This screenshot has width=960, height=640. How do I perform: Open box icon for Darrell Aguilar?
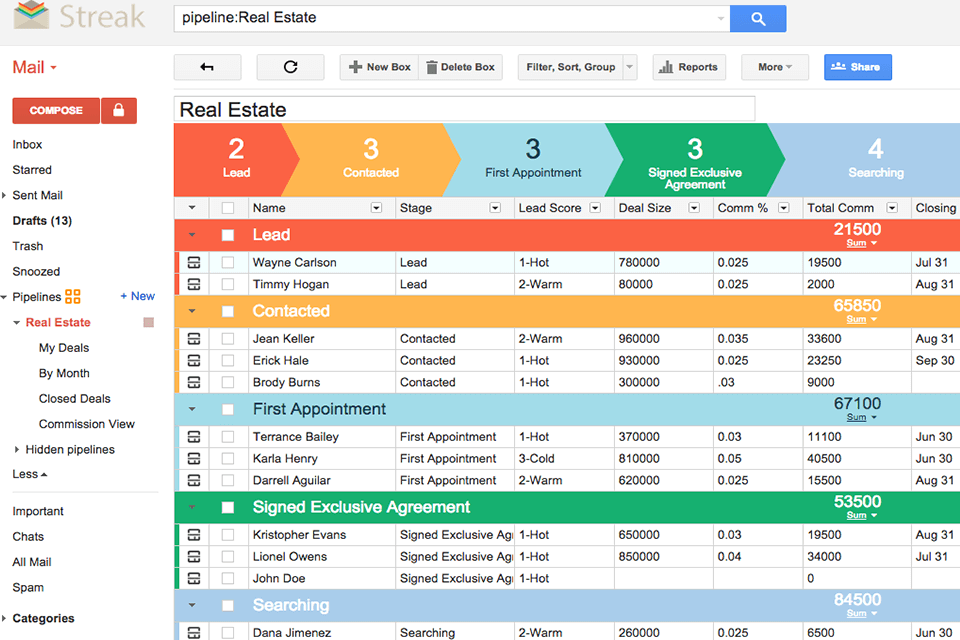[193, 481]
